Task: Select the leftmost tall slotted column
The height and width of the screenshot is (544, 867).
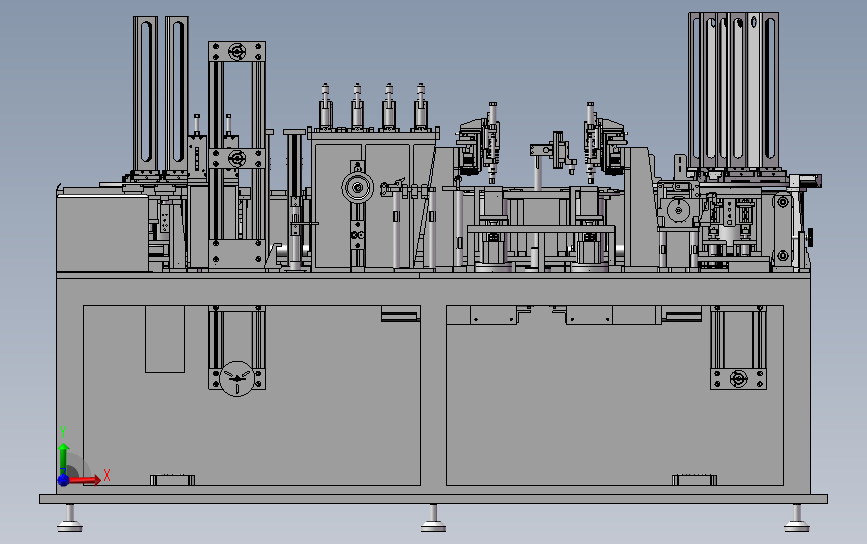Action: tap(145, 93)
